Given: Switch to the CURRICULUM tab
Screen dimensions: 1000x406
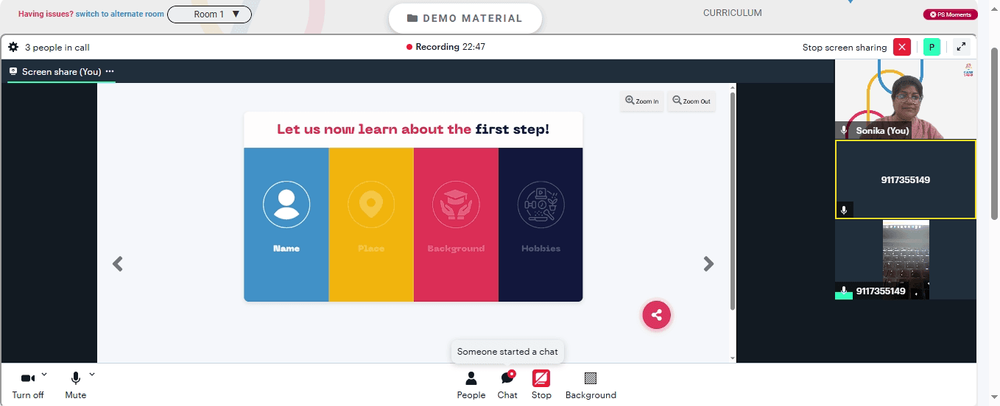Looking at the screenshot, I should [732, 13].
